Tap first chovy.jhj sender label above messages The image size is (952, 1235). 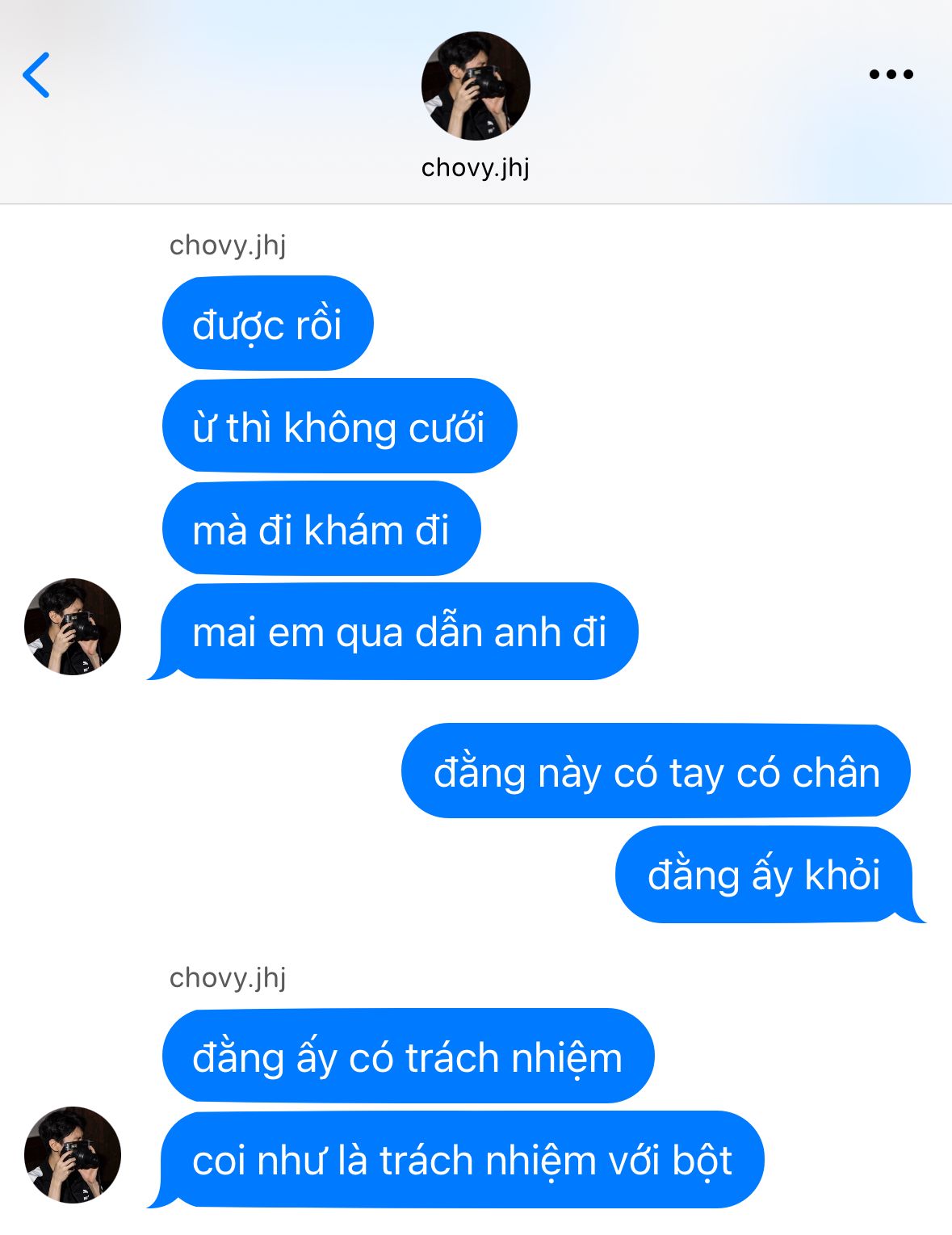(228, 245)
